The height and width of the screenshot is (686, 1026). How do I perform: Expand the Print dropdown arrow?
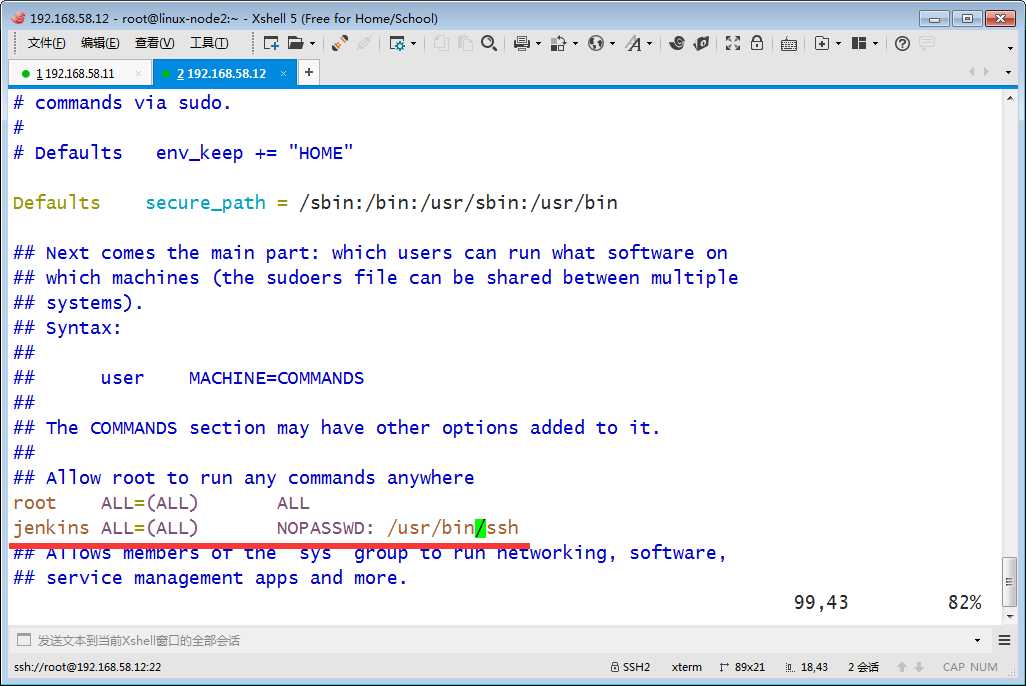[539, 44]
